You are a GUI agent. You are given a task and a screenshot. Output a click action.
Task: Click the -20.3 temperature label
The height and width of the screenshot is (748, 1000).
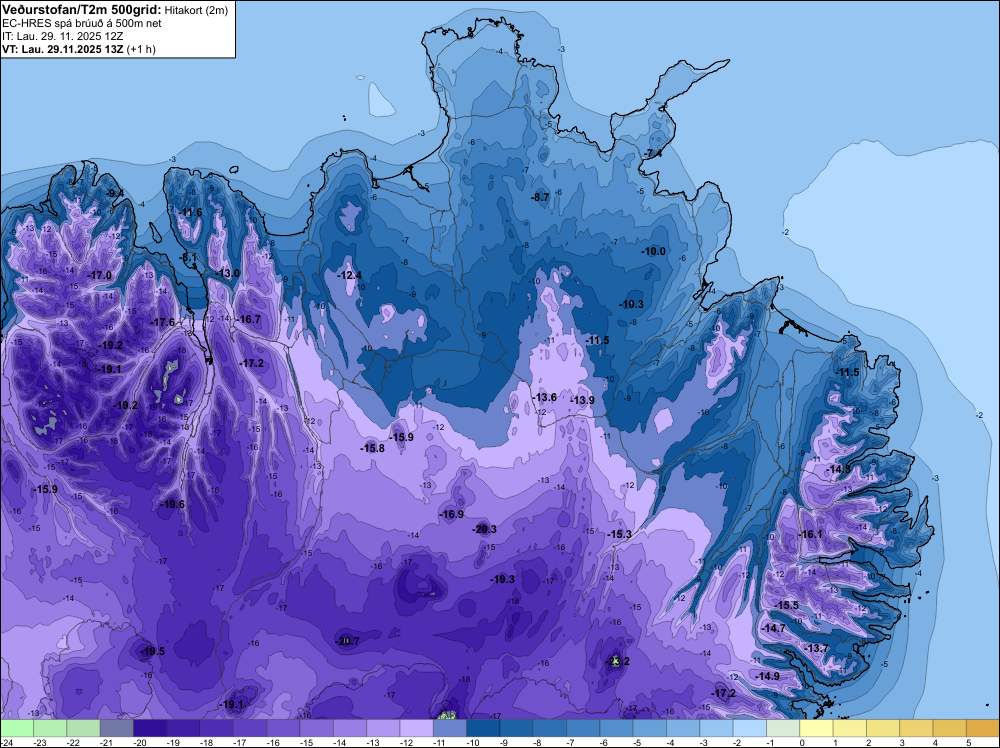pos(484,529)
